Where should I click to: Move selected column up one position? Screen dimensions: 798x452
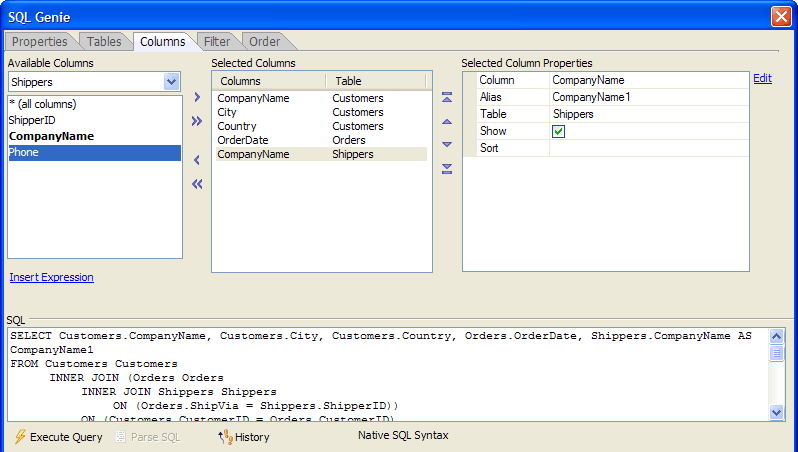447,122
